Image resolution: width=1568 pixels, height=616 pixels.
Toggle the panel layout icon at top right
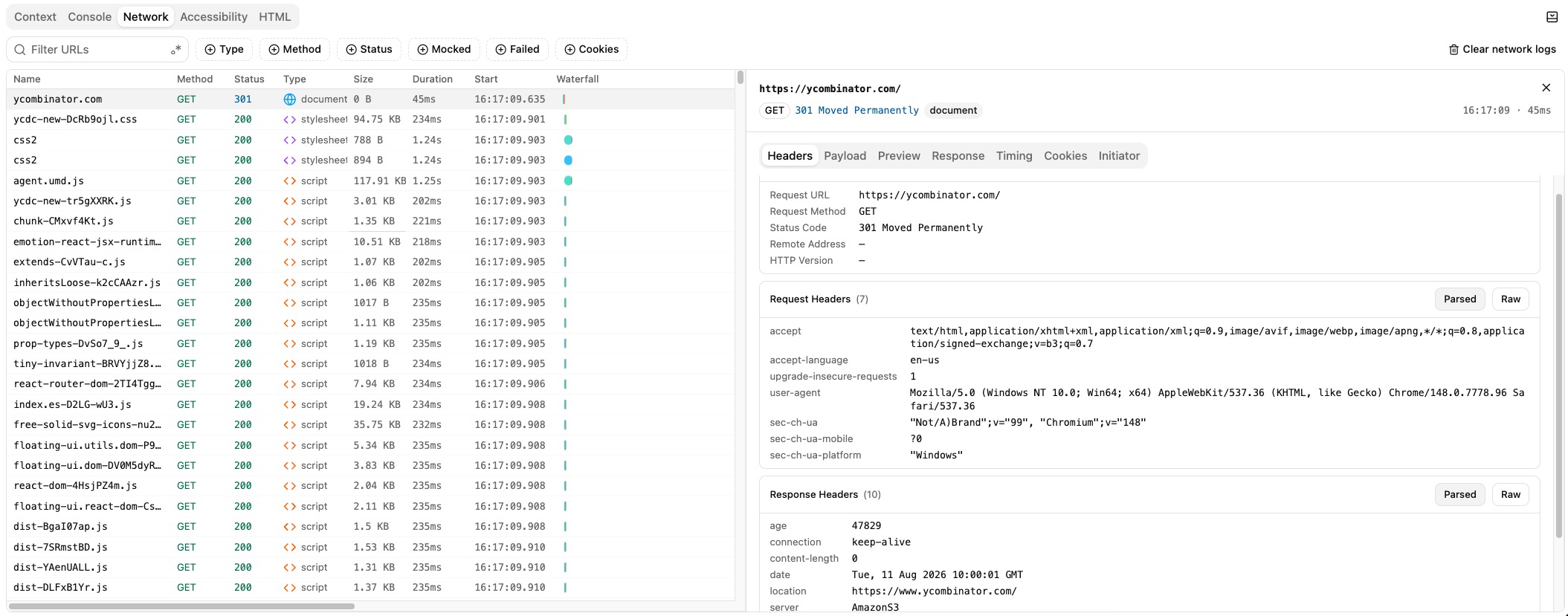[1552, 17]
